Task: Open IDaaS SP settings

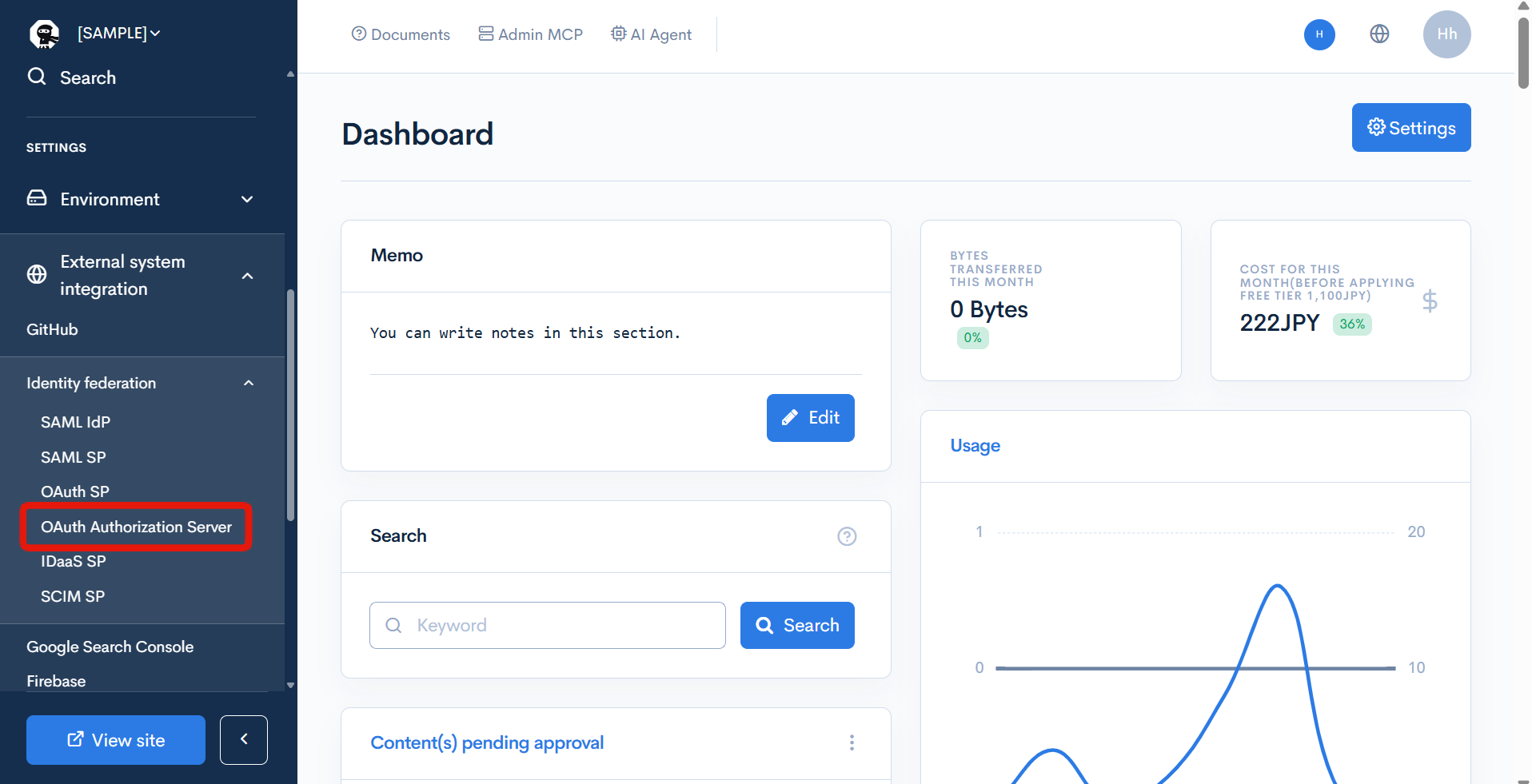Action: coord(74,561)
